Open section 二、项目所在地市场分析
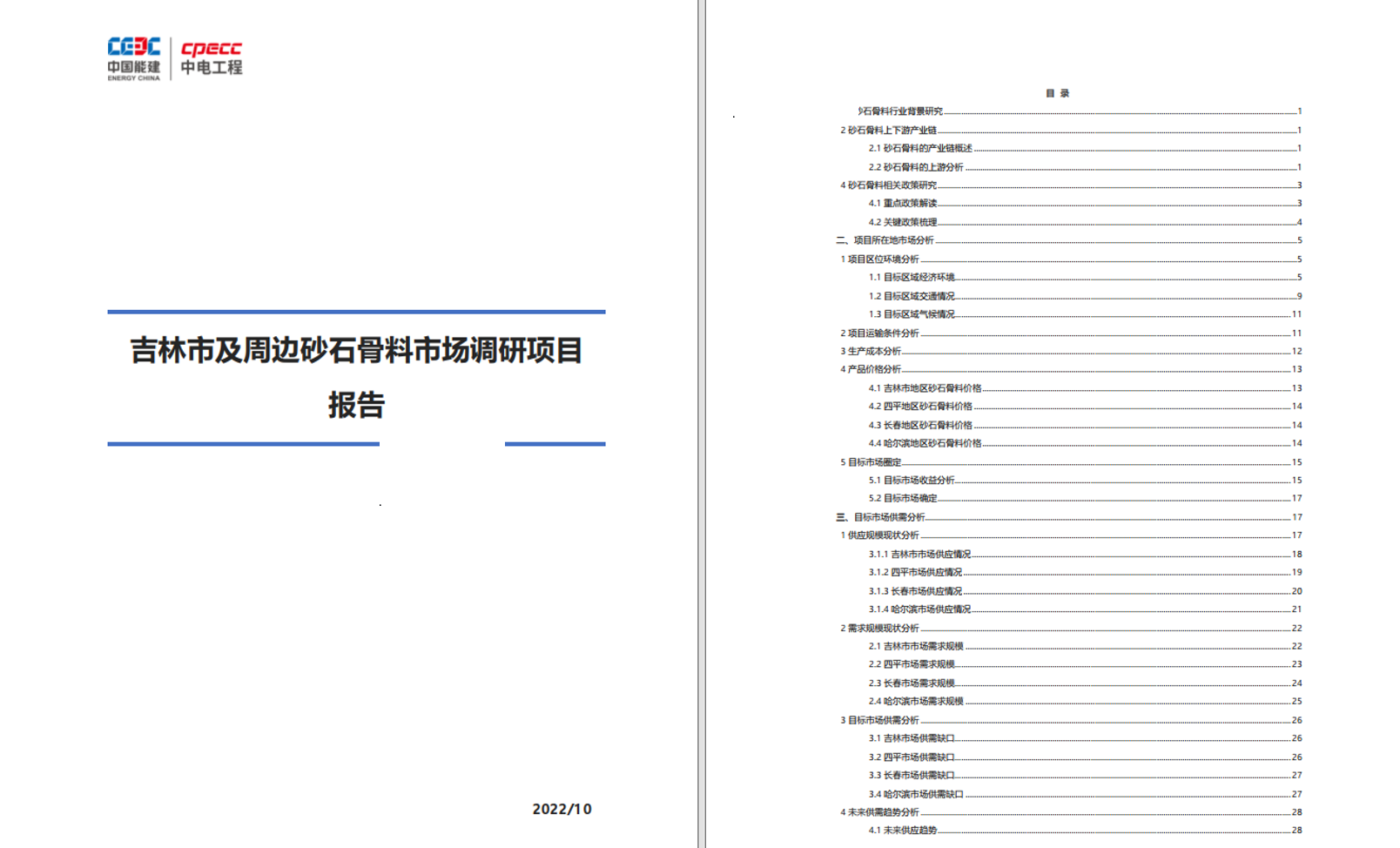This screenshot has height=848, width=1400. 885,240
